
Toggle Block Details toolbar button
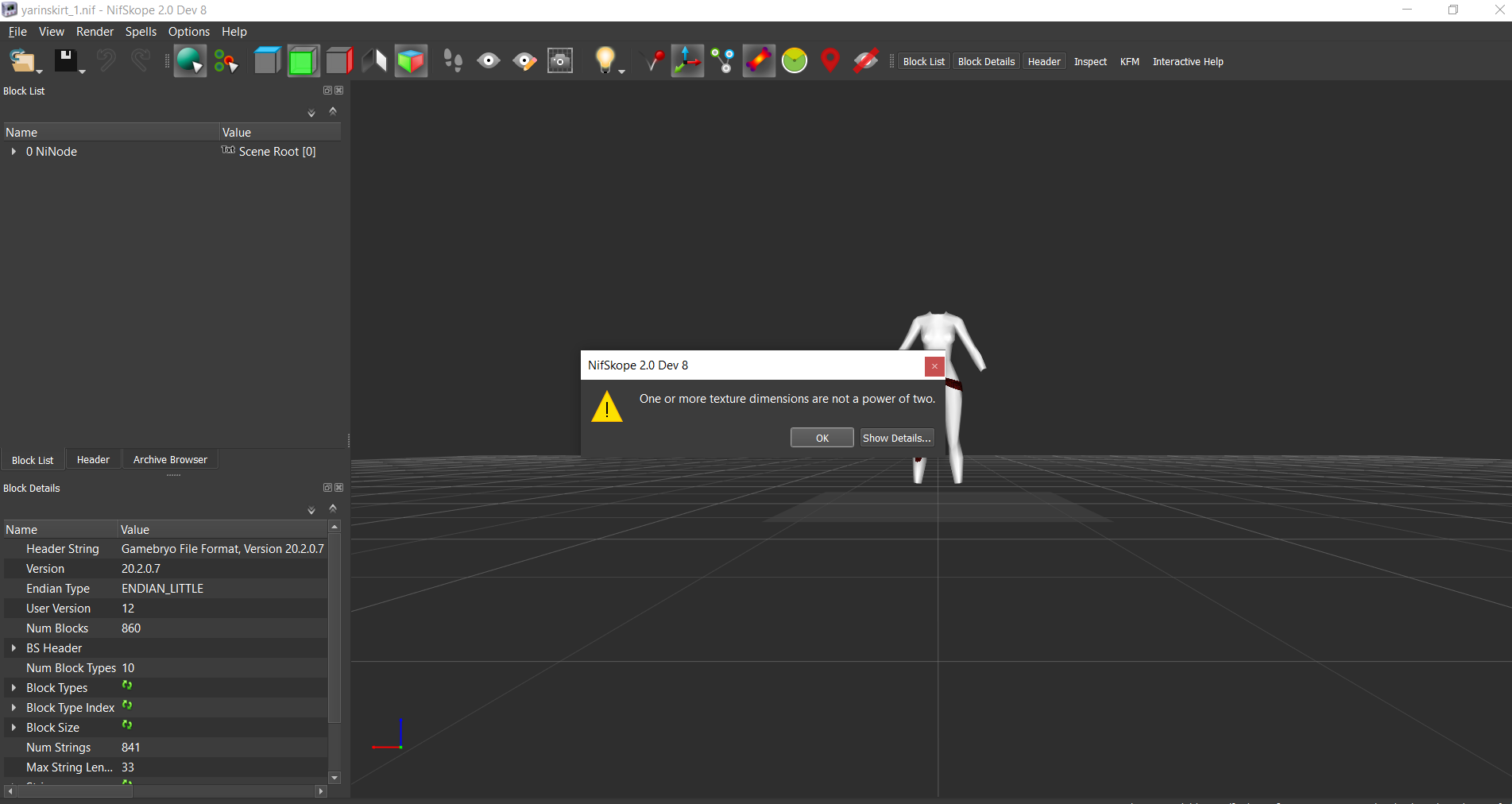coord(986,61)
